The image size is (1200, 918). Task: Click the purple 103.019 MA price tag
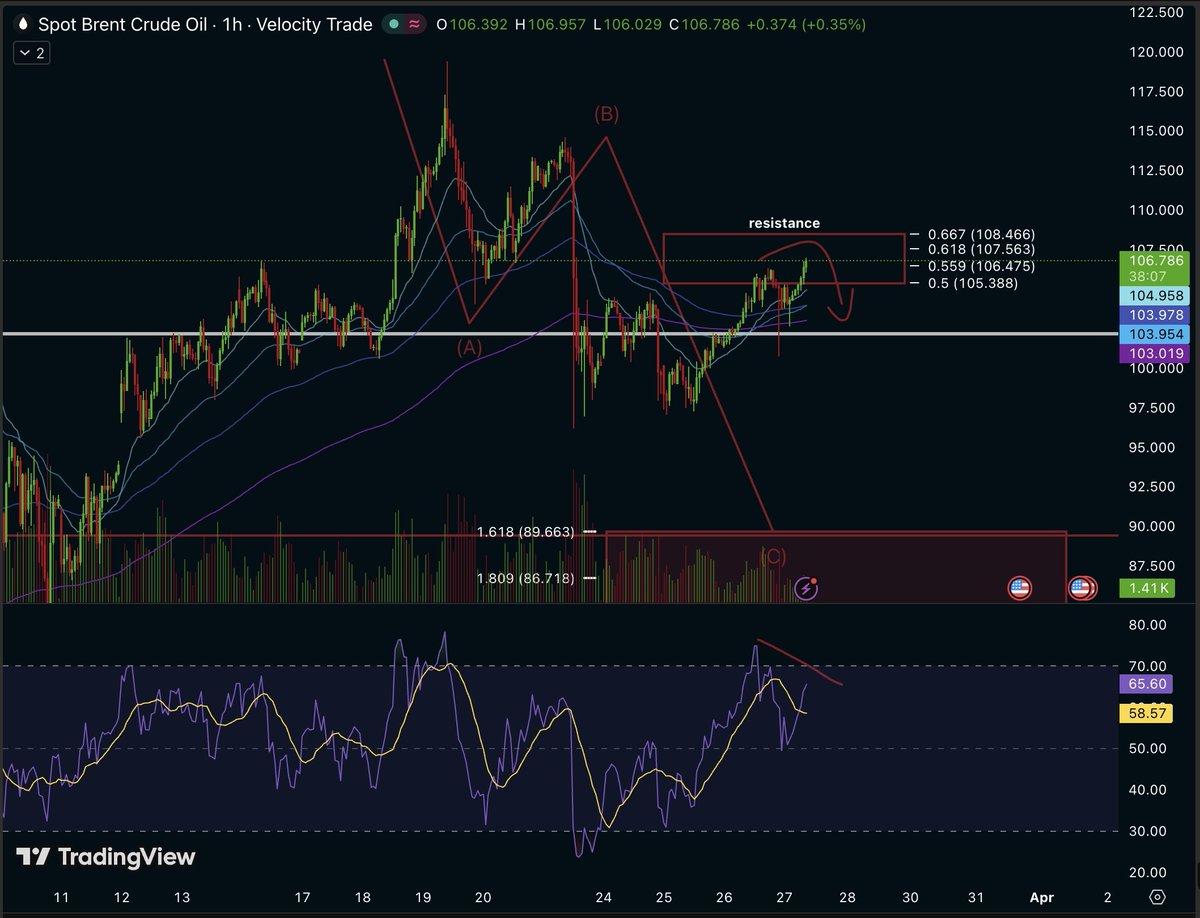1153,353
